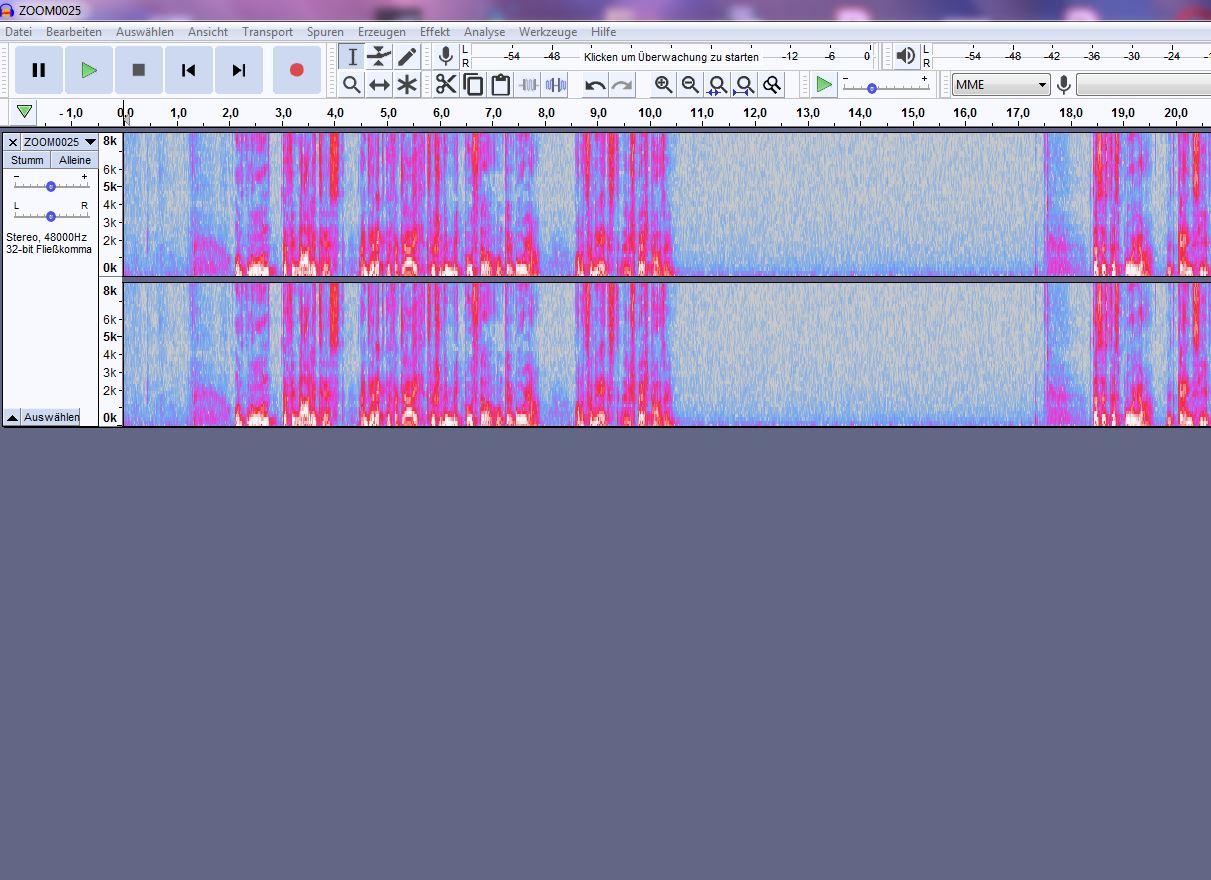Silence the audio selection
This screenshot has height=880, width=1211.
pyautogui.click(x=555, y=85)
